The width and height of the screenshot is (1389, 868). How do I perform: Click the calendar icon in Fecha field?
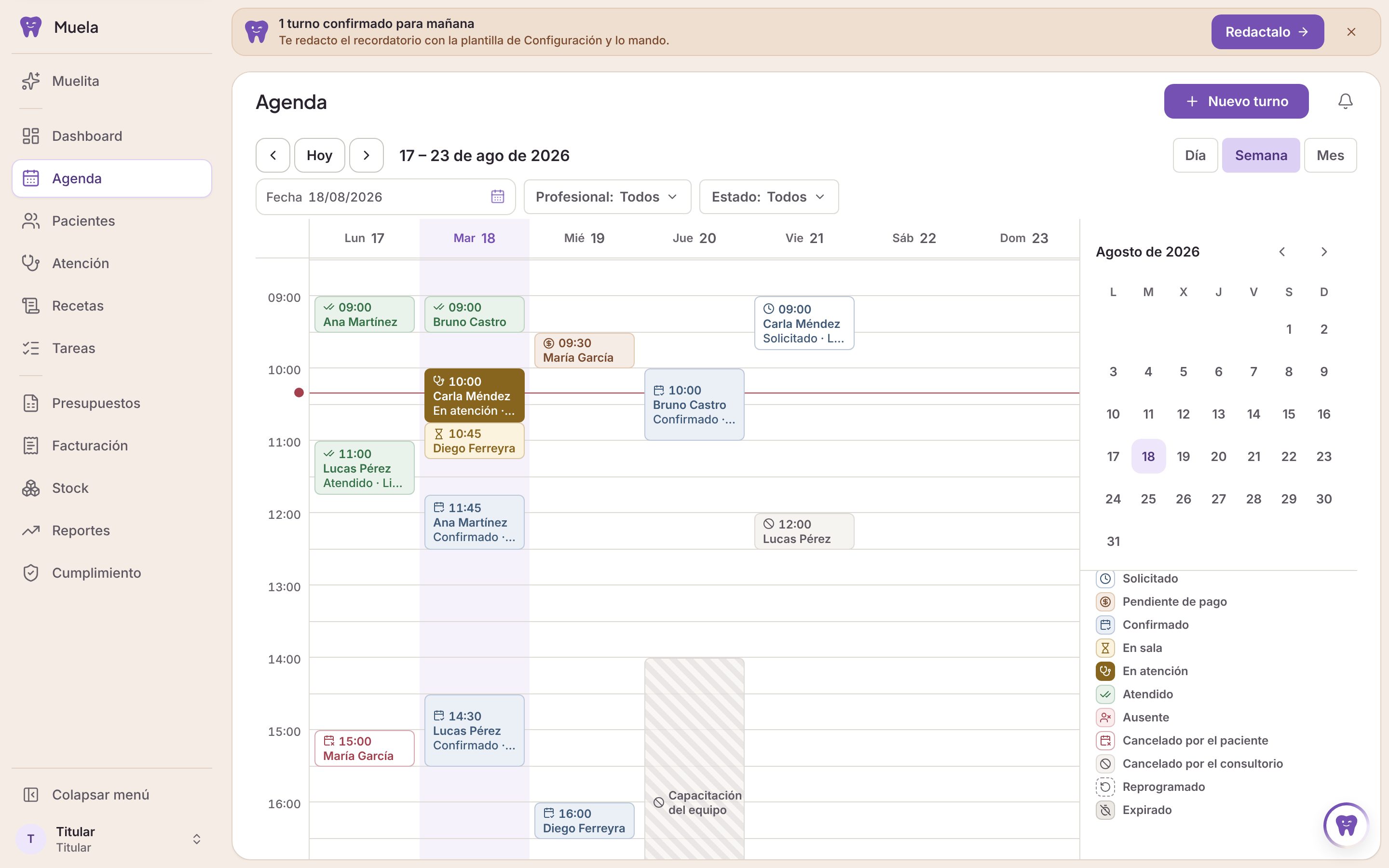(x=498, y=197)
